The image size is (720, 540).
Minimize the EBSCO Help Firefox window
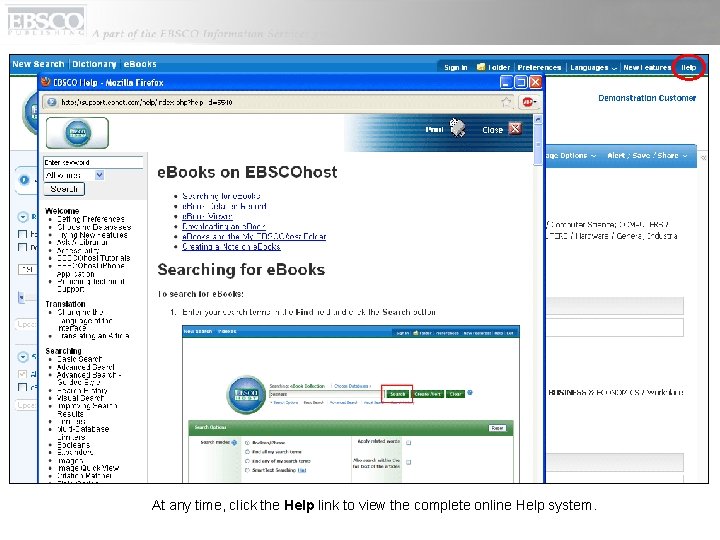tap(506, 82)
